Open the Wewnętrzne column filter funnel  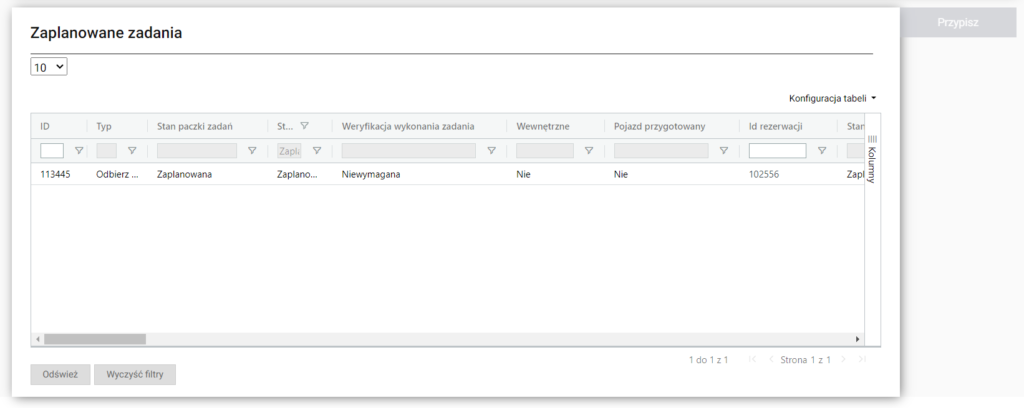coord(588,151)
